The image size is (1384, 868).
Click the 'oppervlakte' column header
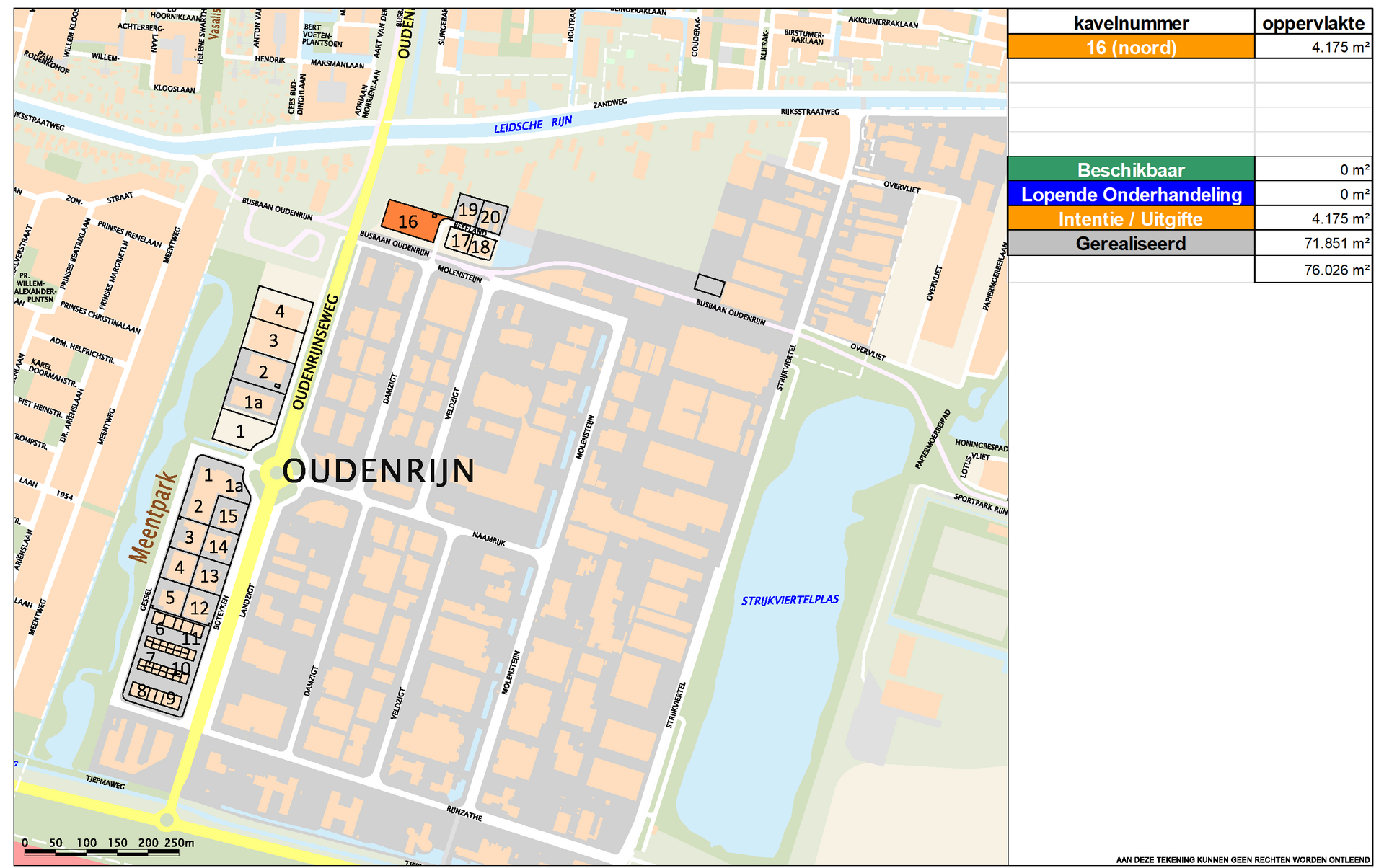point(1313,23)
